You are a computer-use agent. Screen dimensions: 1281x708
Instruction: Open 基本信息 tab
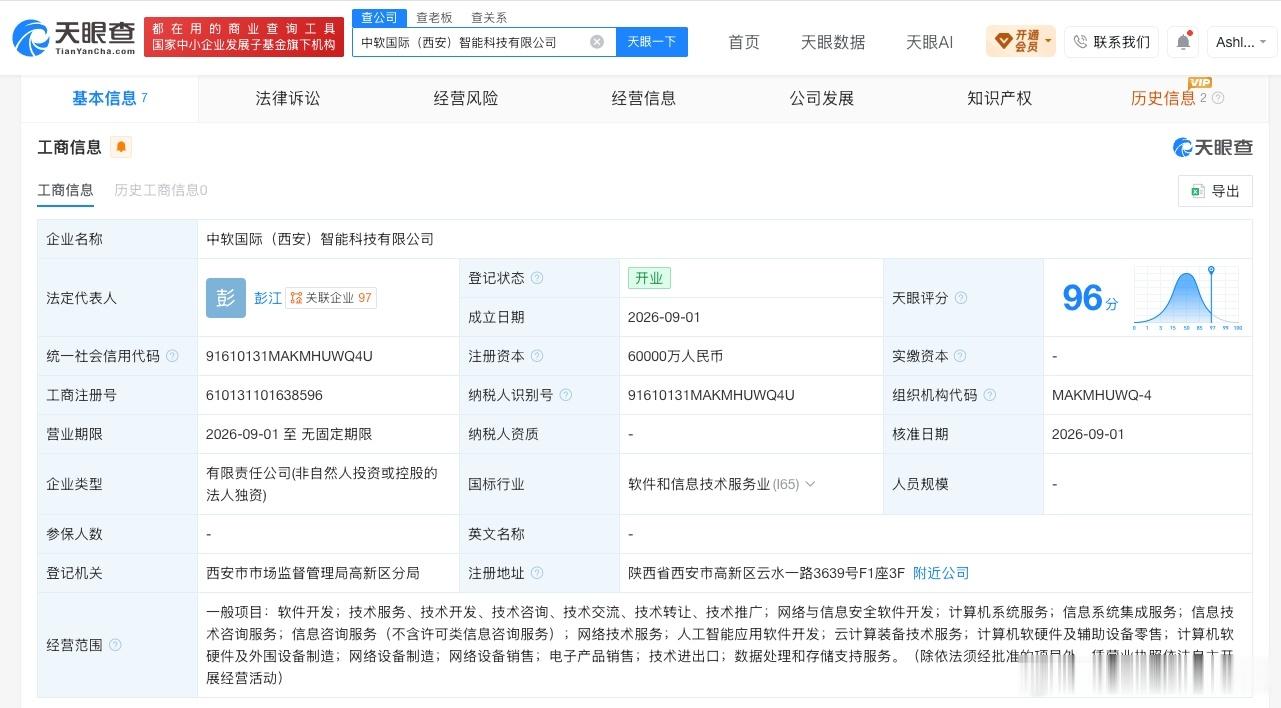[109, 98]
